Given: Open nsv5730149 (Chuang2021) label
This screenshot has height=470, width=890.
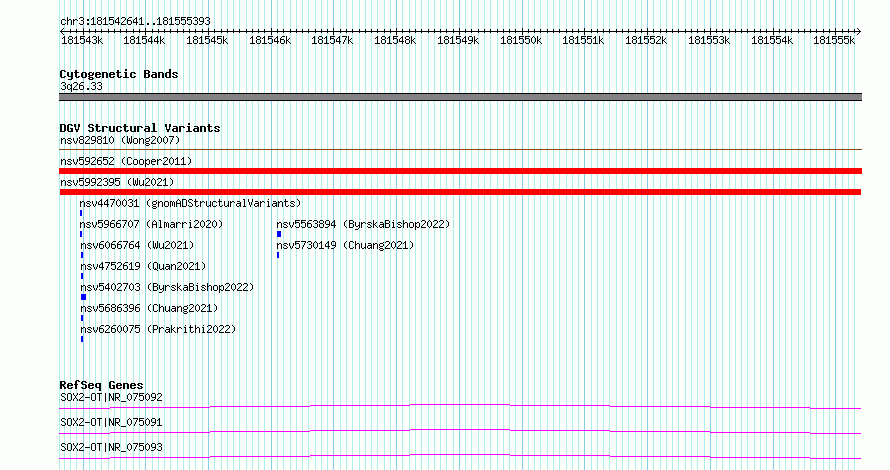Looking at the screenshot, I should [x=346, y=245].
